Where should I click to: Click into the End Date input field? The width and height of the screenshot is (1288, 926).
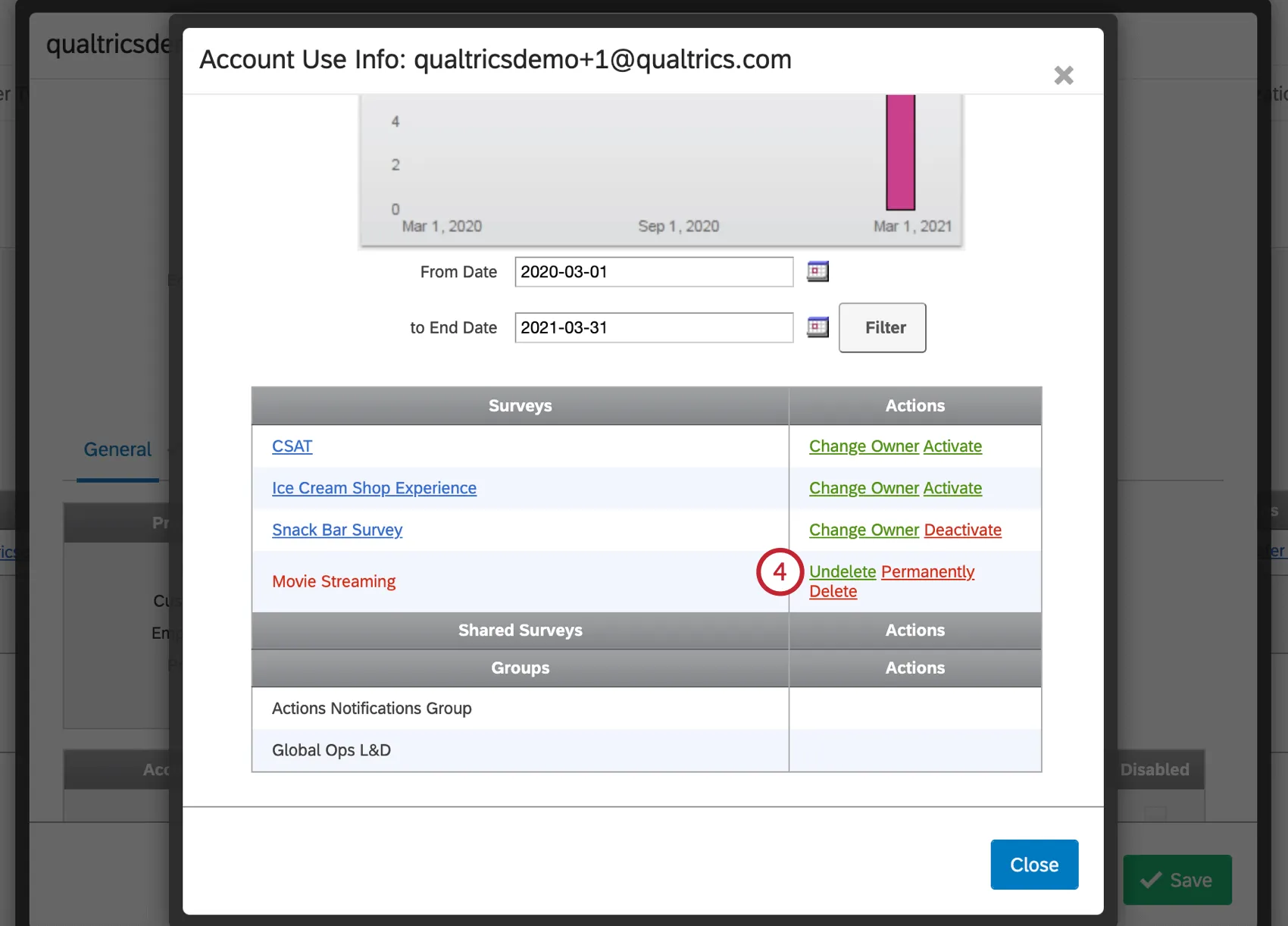tap(653, 328)
